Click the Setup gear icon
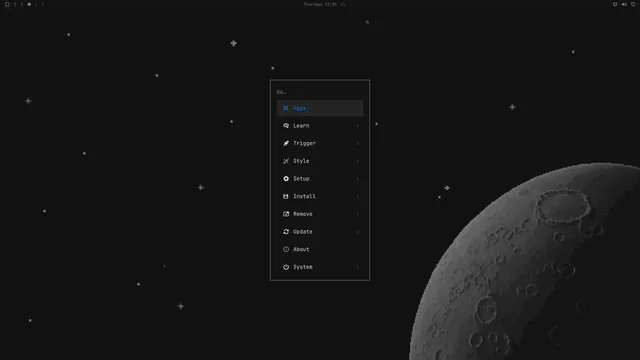 click(286, 179)
